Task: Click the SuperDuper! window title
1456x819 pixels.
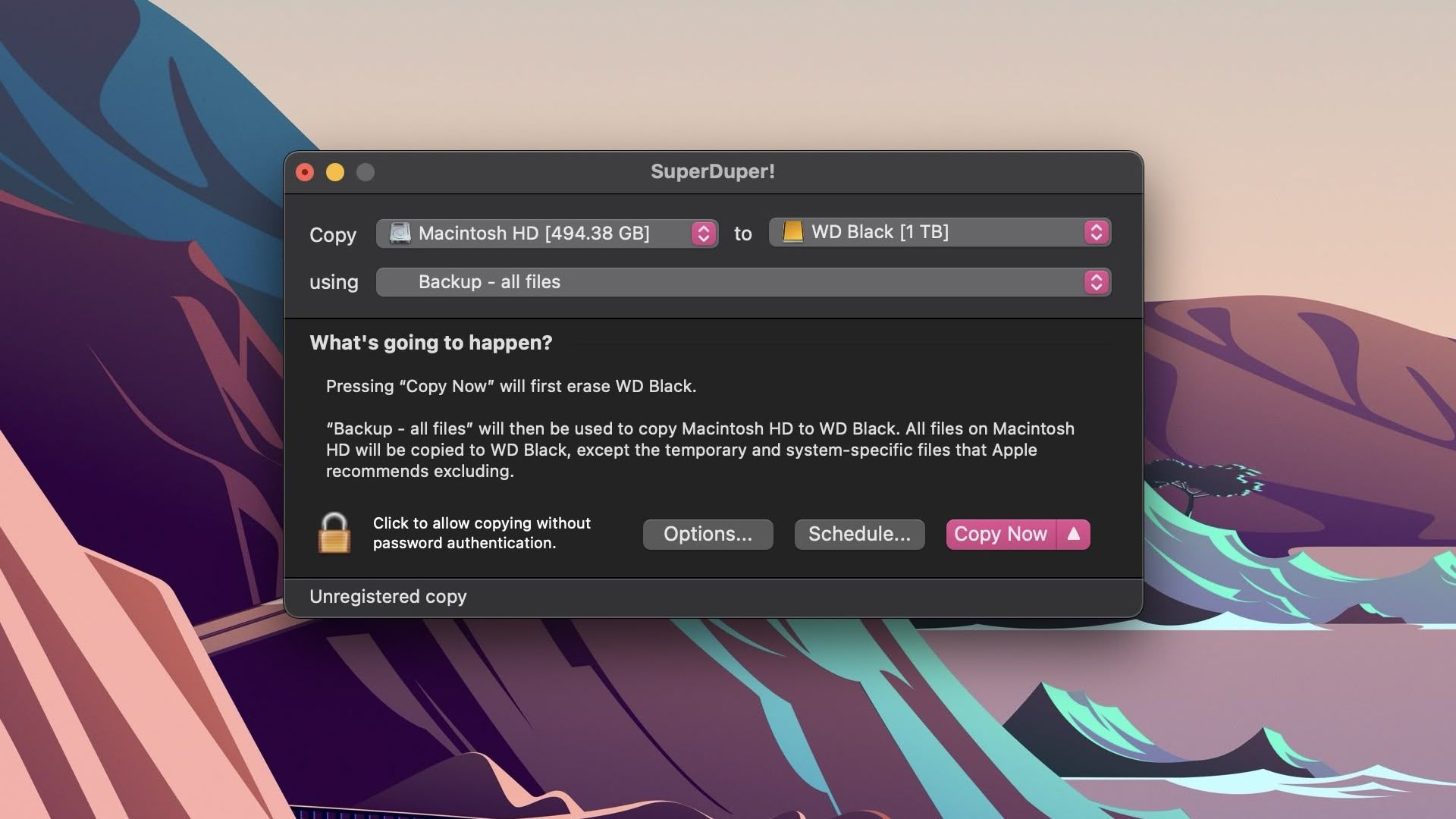Action: pyautogui.click(x=713, y=171)
